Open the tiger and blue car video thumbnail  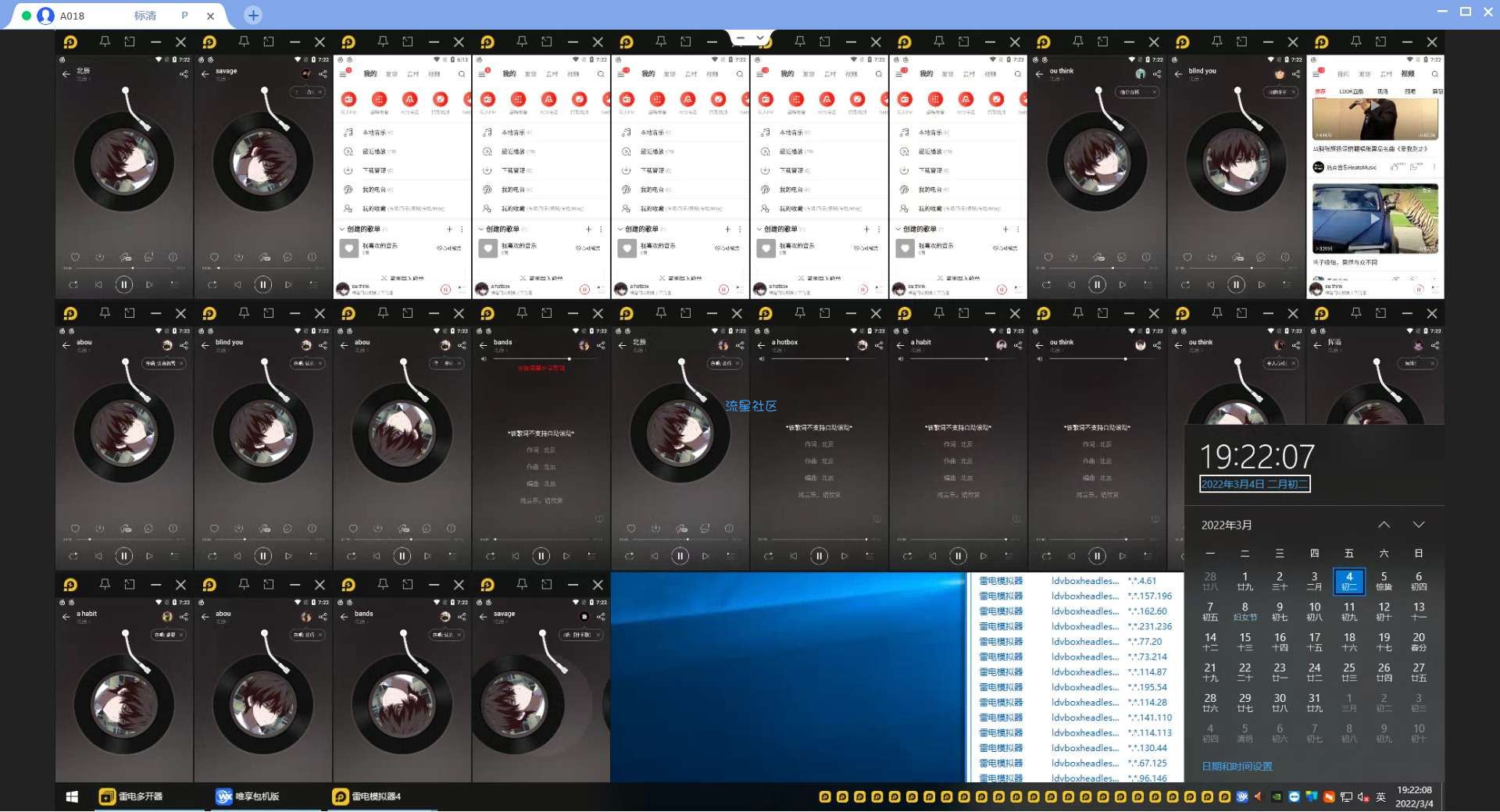(1375, 219)
